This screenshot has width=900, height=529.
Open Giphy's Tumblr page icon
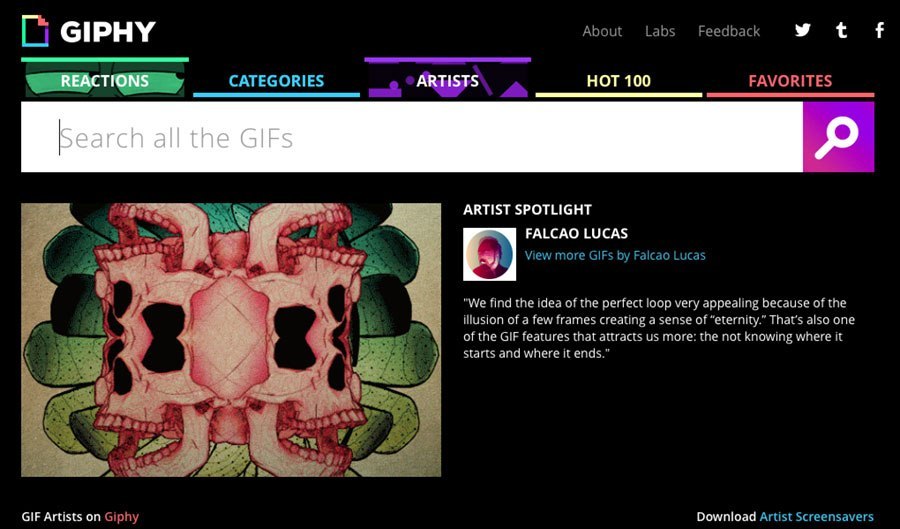coord(841,30)
